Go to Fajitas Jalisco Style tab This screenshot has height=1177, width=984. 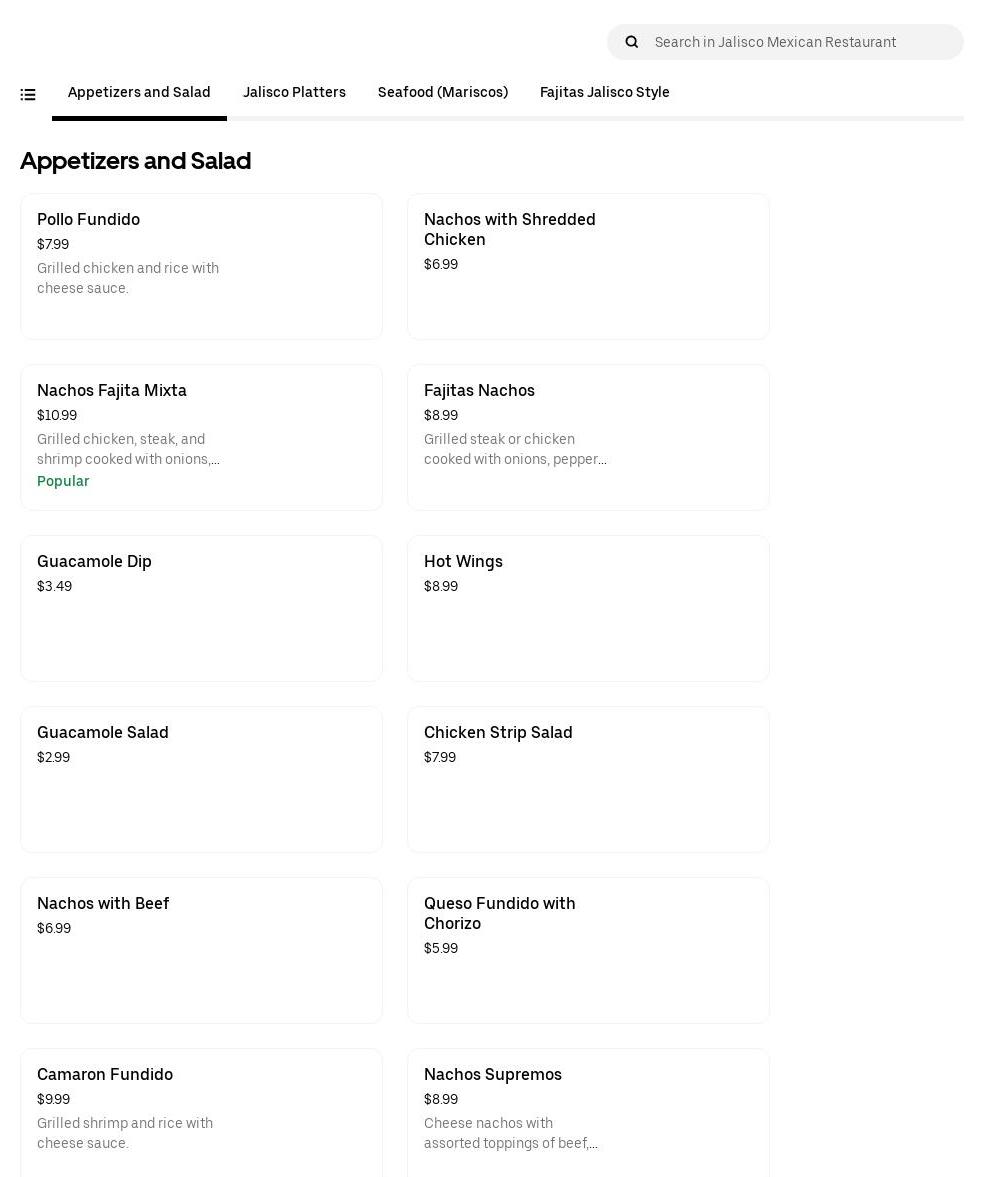tap(605, 93)
